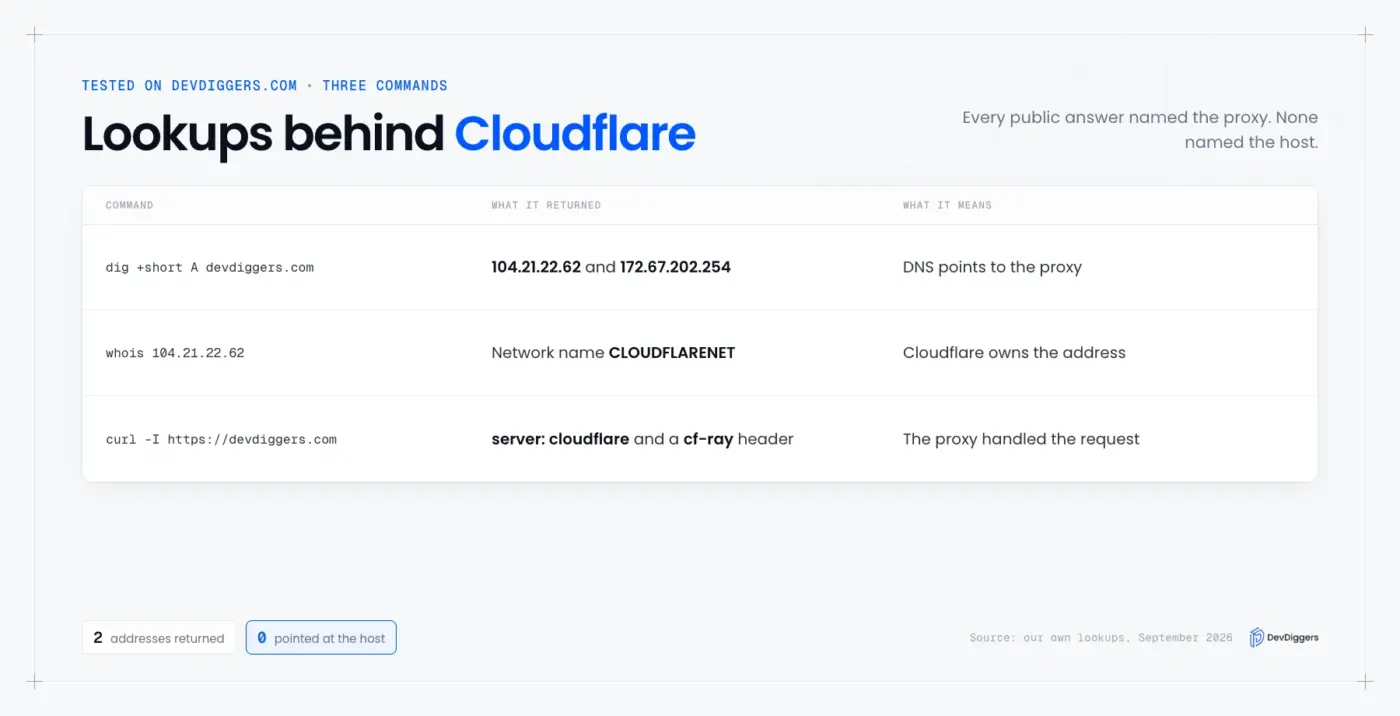Image resolution: width=1400 pixels, height=716 pixels.
Task: Click the "Network name CLOUDFLARENET" result
Action: point(613,353)
